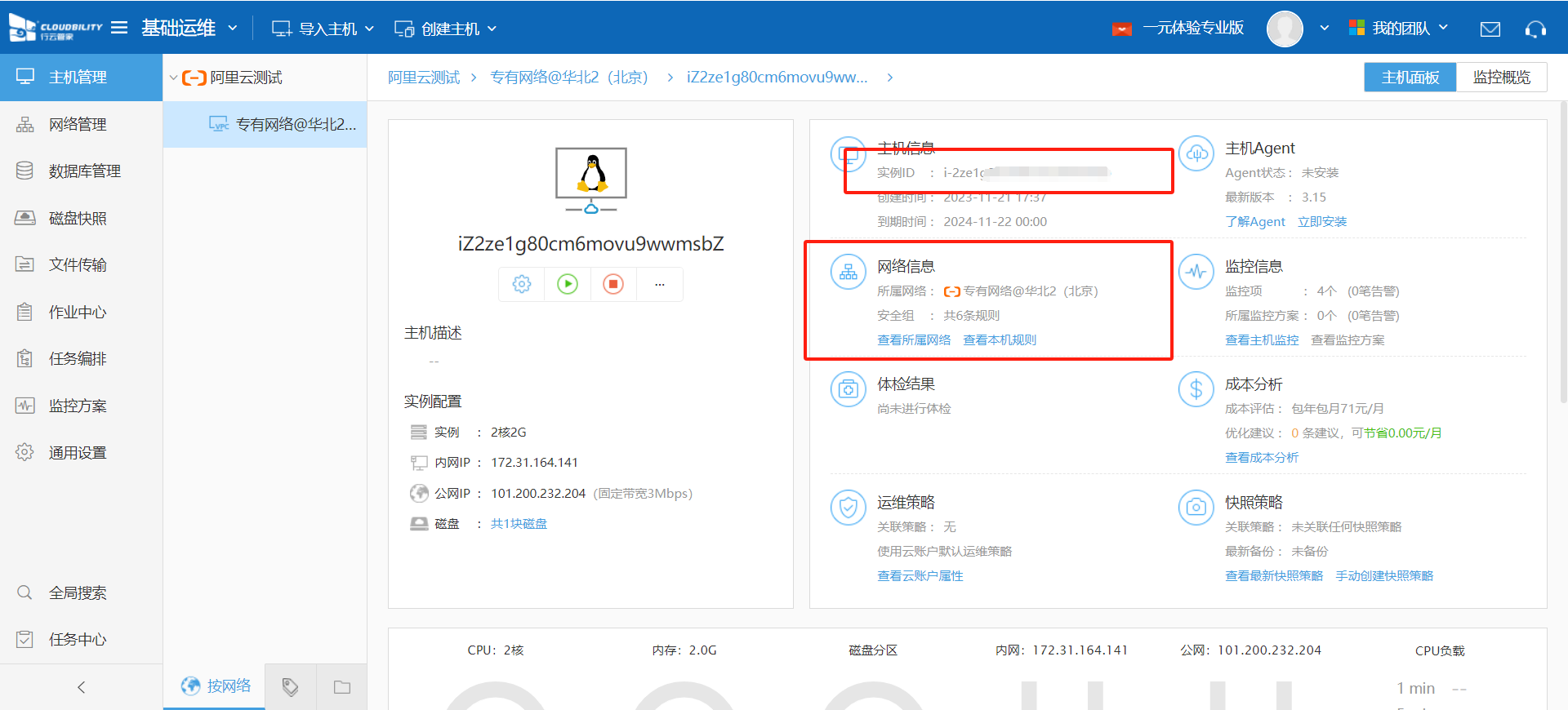Select 磁盘快照 in the sidebar

[81, 218]
